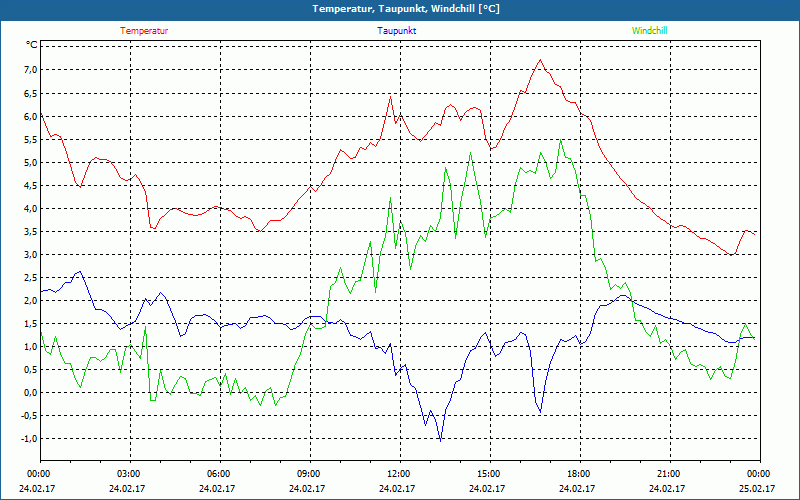Select the -0,5 y-axis value
This screenshot has width=800, height=500.
(30, 415)
